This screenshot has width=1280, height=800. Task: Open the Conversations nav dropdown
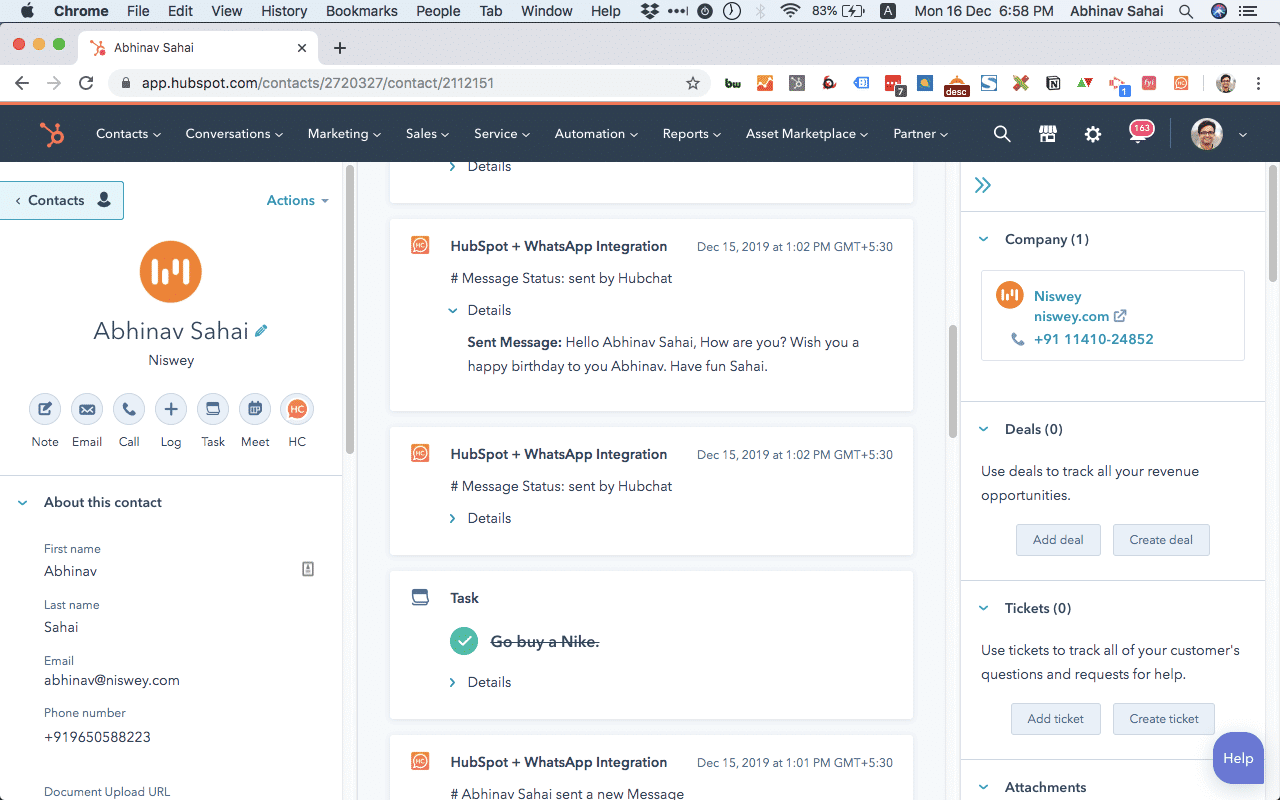(234, 134)
